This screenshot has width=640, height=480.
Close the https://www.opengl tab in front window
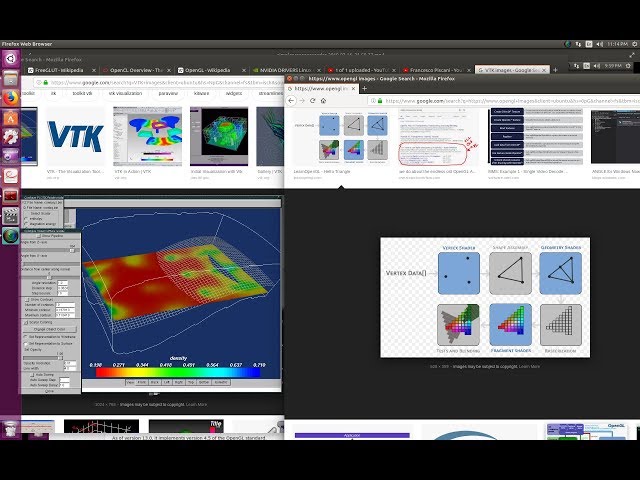coord(354,88)
